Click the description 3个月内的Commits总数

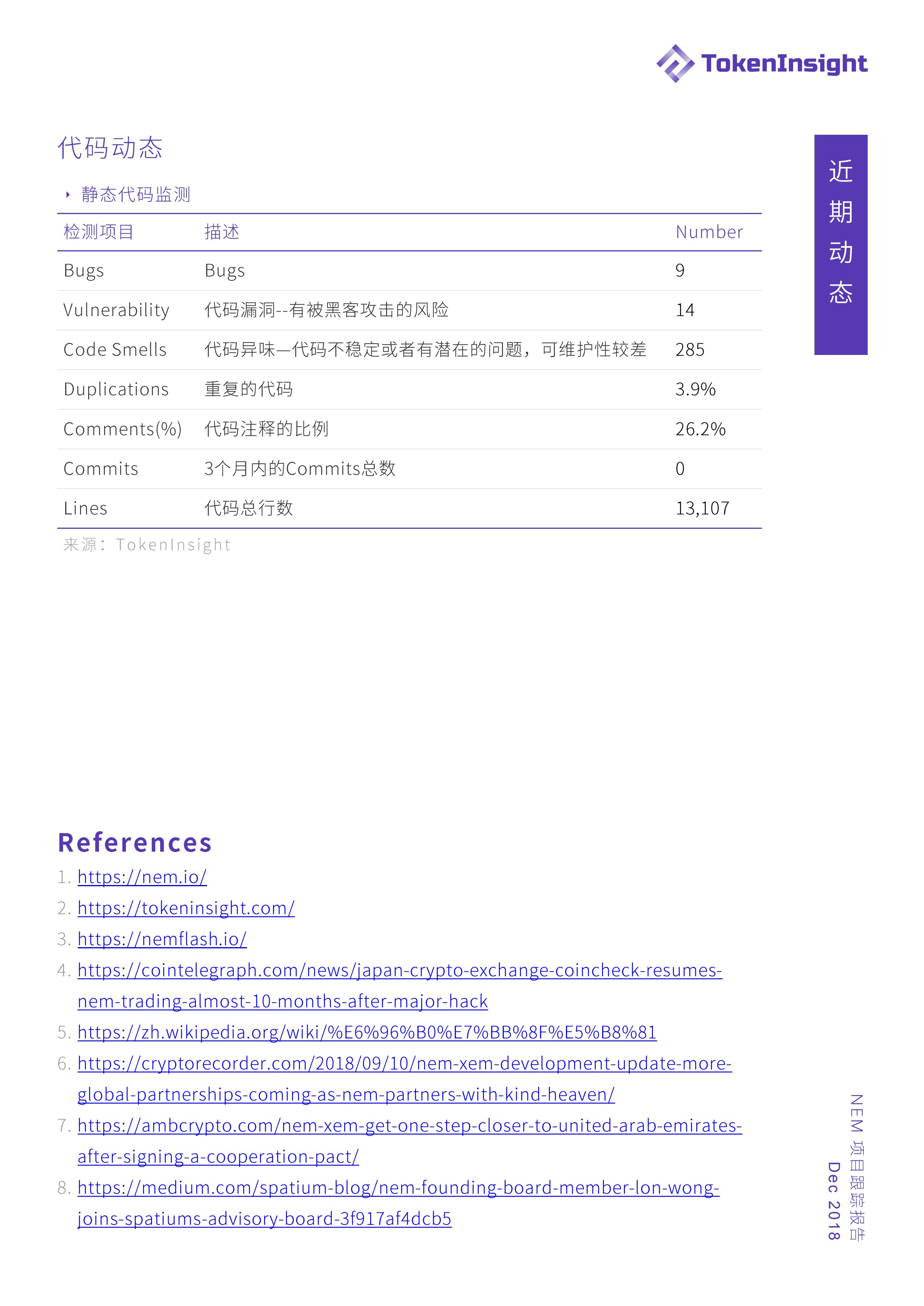coord(300,469)
